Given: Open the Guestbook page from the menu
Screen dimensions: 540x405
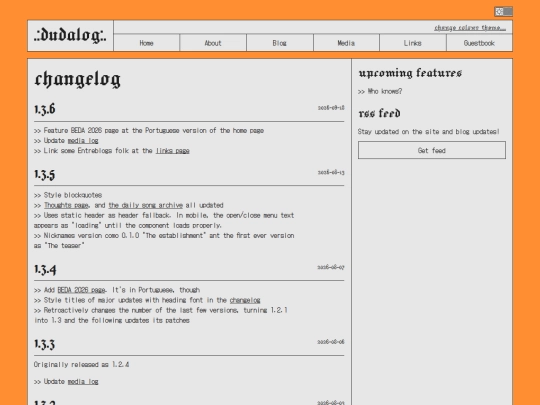Looking at the screenshot, I should (479, 43).
